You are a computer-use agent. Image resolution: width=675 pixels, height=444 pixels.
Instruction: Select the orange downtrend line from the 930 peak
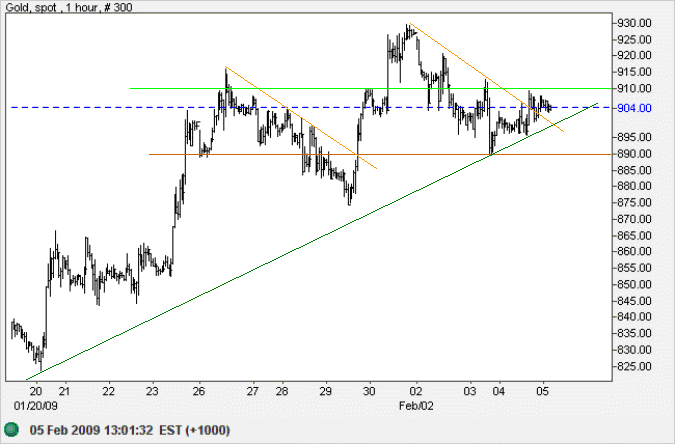coord(486,78)
